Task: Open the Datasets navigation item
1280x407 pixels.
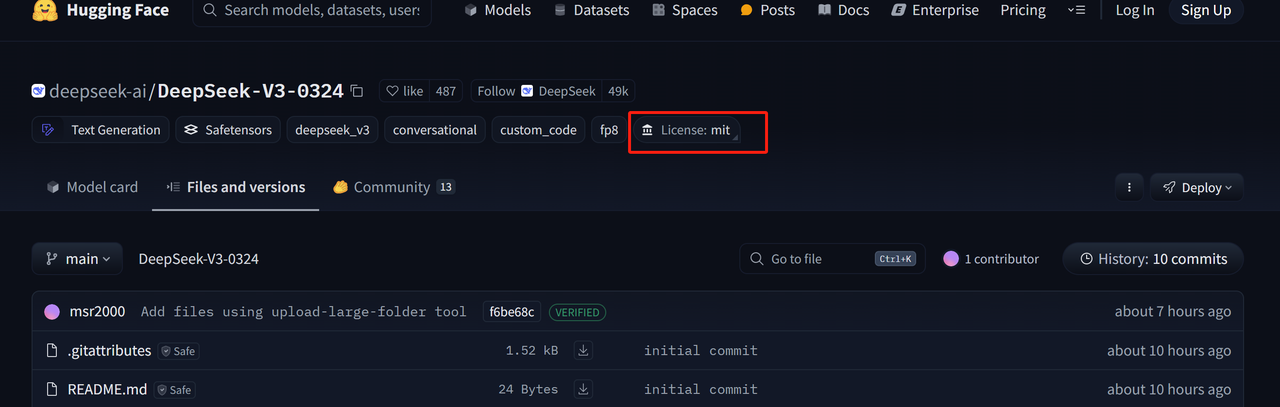Action: [x=591, y=10]
